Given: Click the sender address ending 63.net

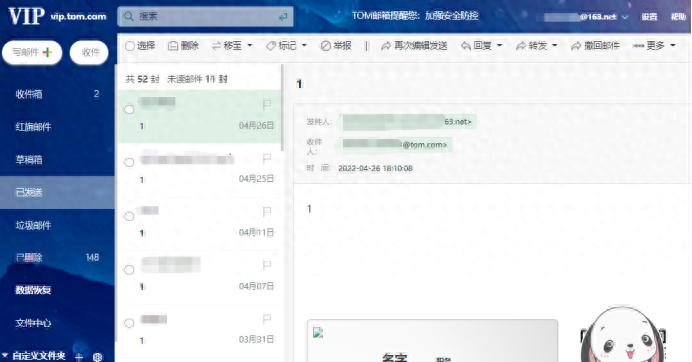Looking at the screenshot, I should tap(408, 122).
